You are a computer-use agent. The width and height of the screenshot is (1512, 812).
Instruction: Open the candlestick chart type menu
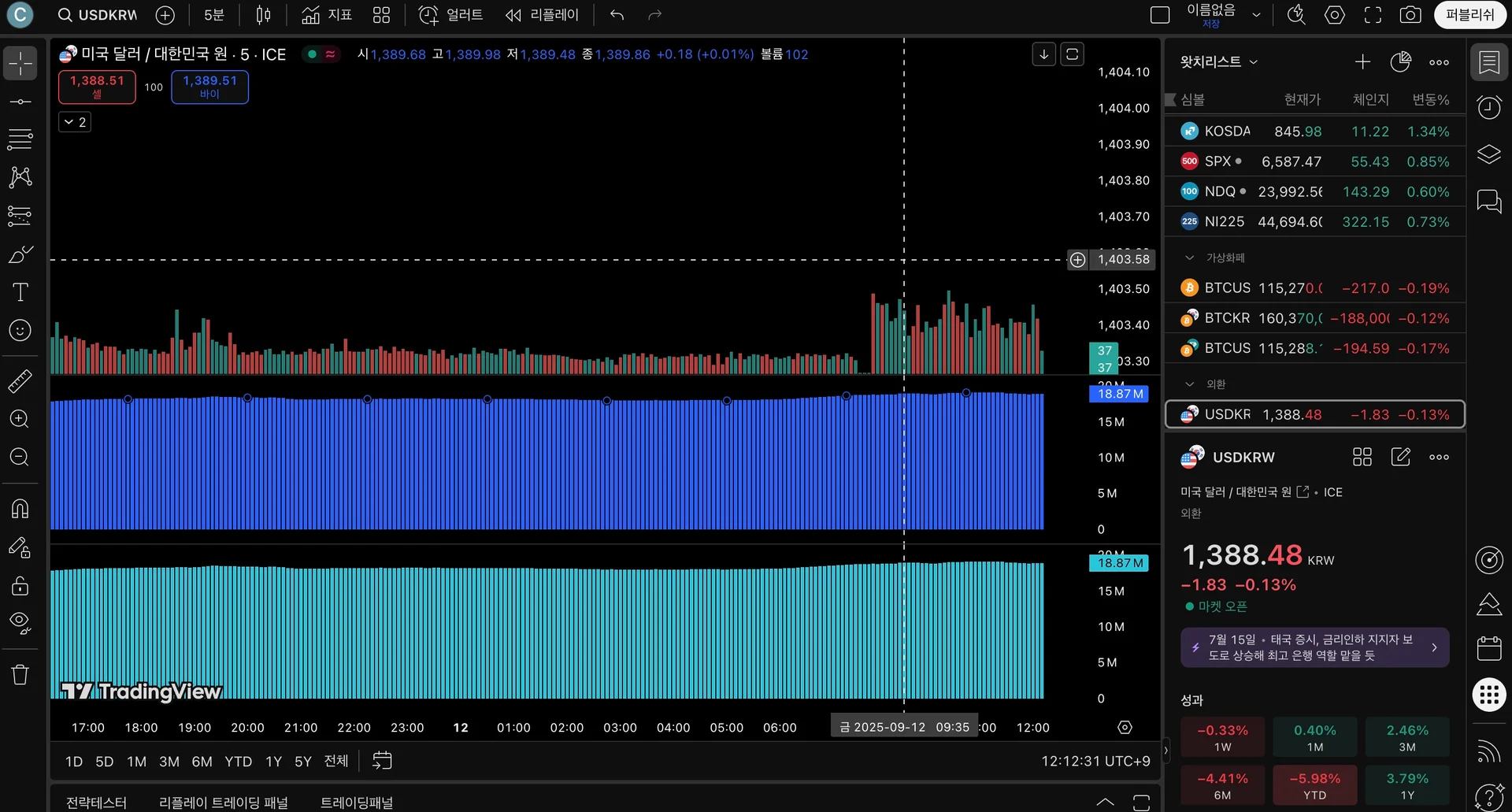264,15
